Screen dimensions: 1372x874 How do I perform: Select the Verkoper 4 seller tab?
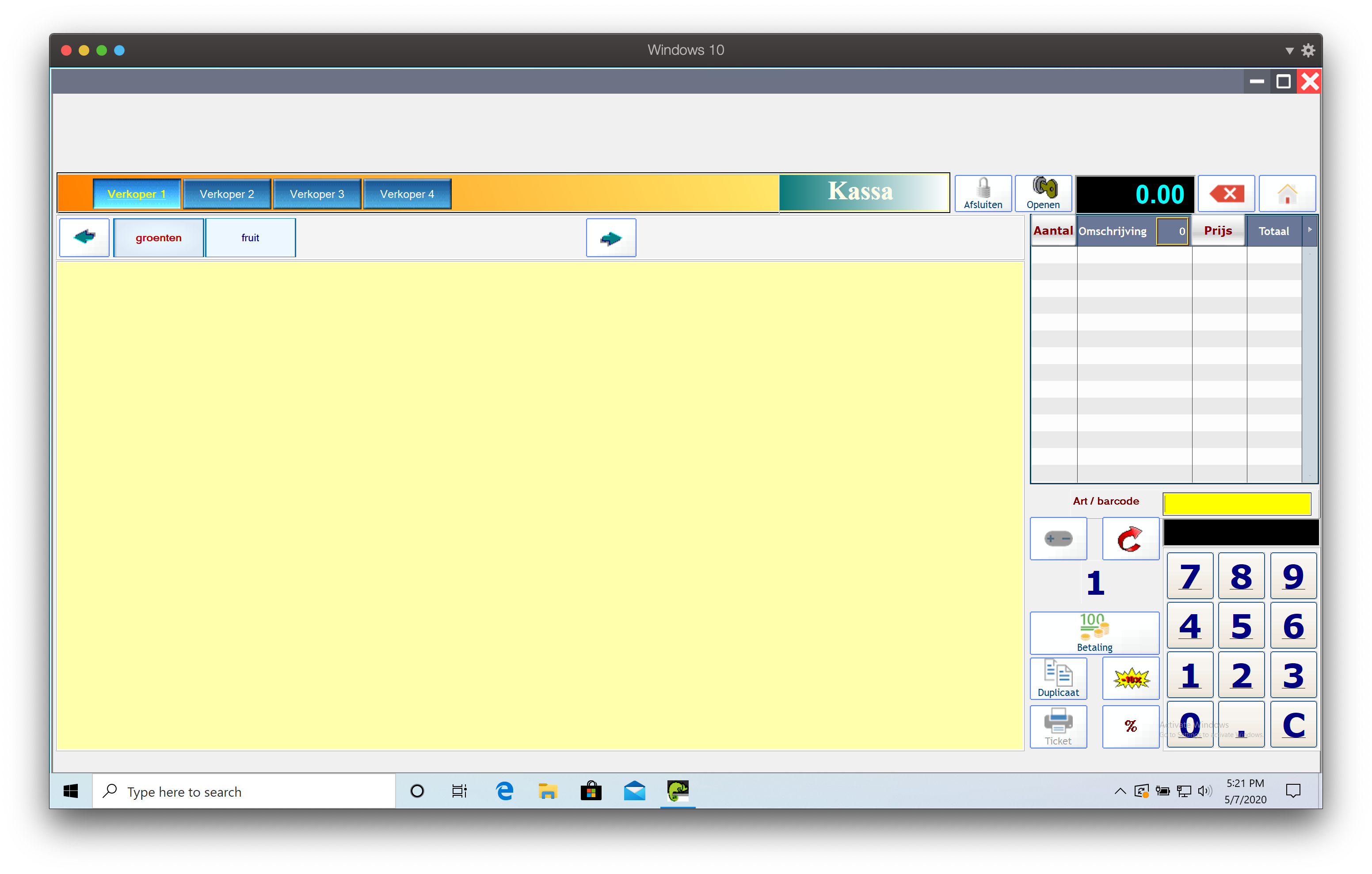coord(407,194)
